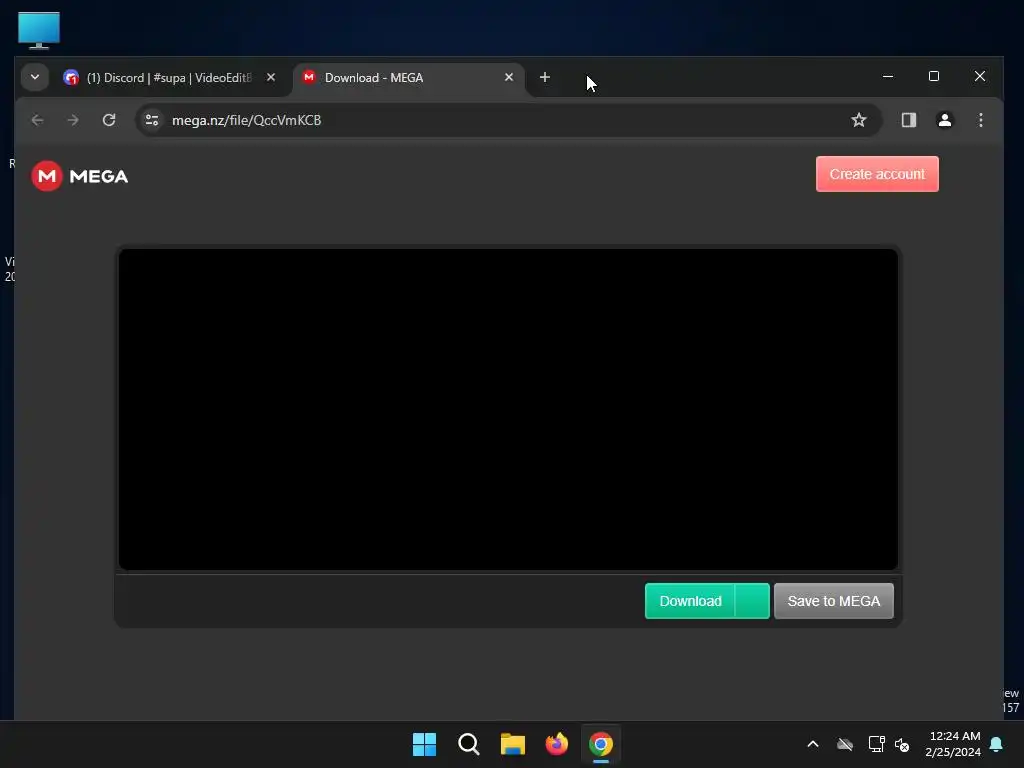Click the MEGA logo
Screen dimensions: 1024x768
80,176
